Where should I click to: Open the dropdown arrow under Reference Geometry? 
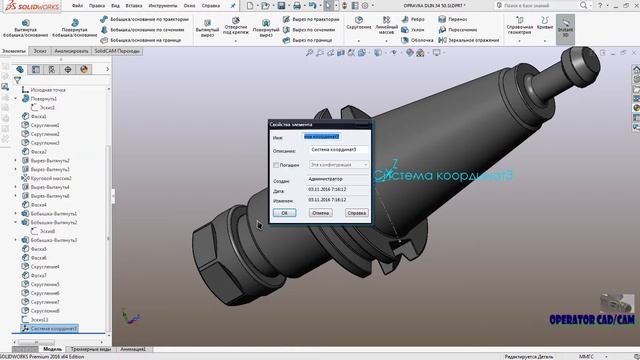(520, 41)
